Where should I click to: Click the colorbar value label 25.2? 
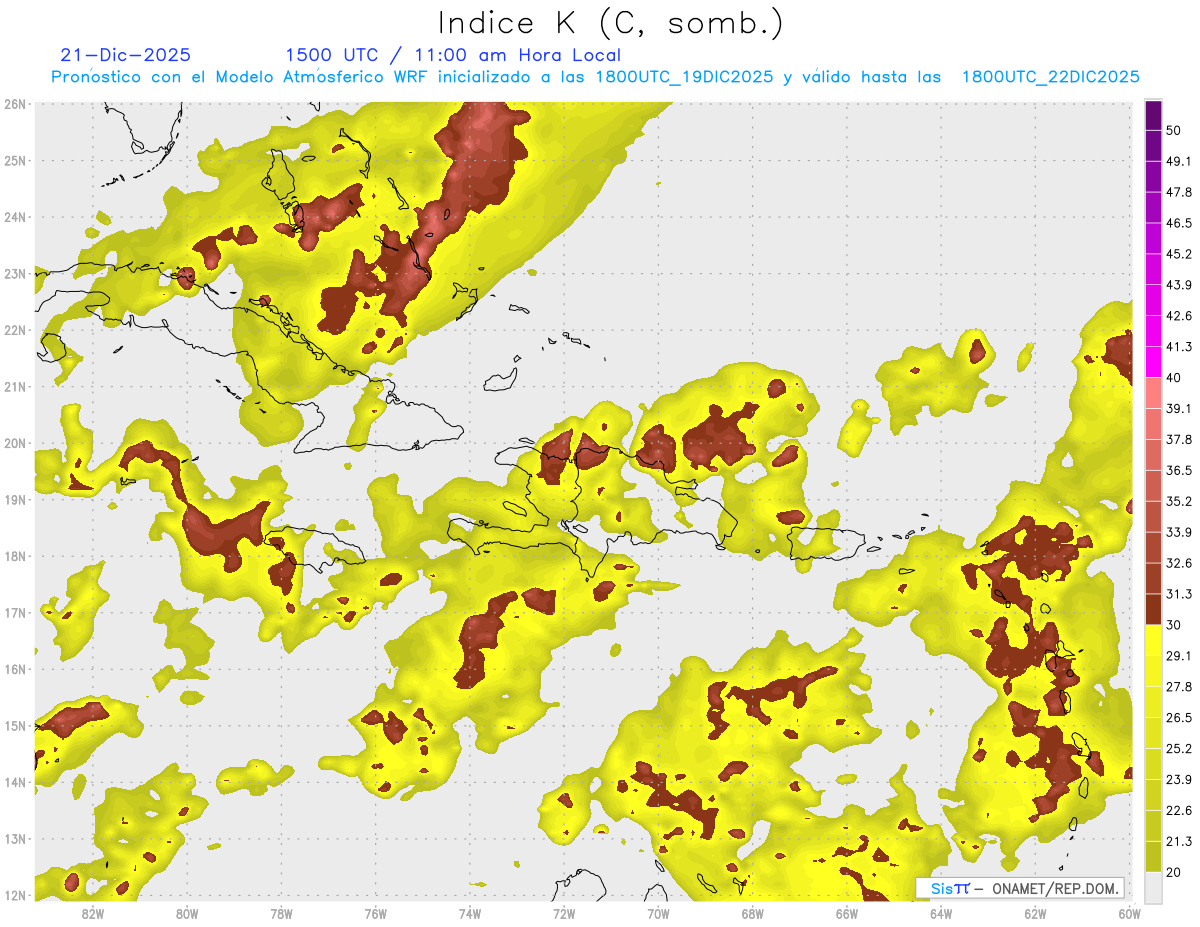click(x=1179, y=749)
